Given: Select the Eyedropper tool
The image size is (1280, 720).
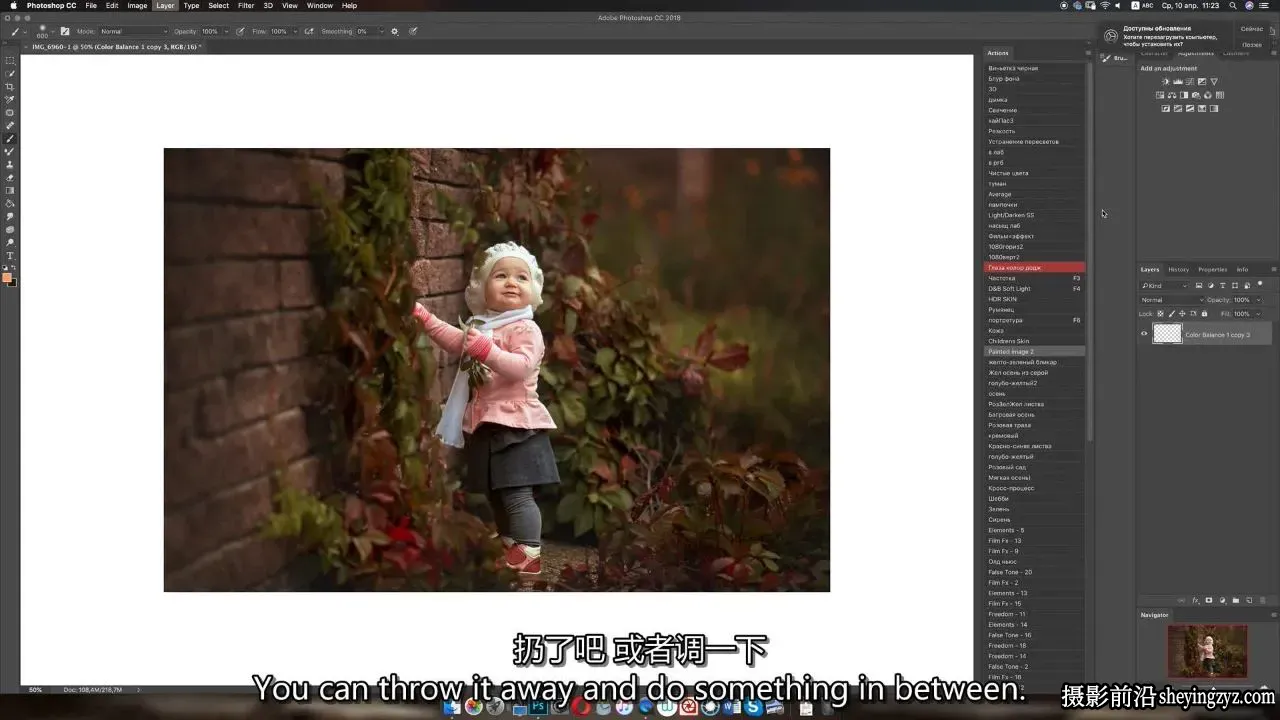Looking at the screenshot, I should (10, 99).
